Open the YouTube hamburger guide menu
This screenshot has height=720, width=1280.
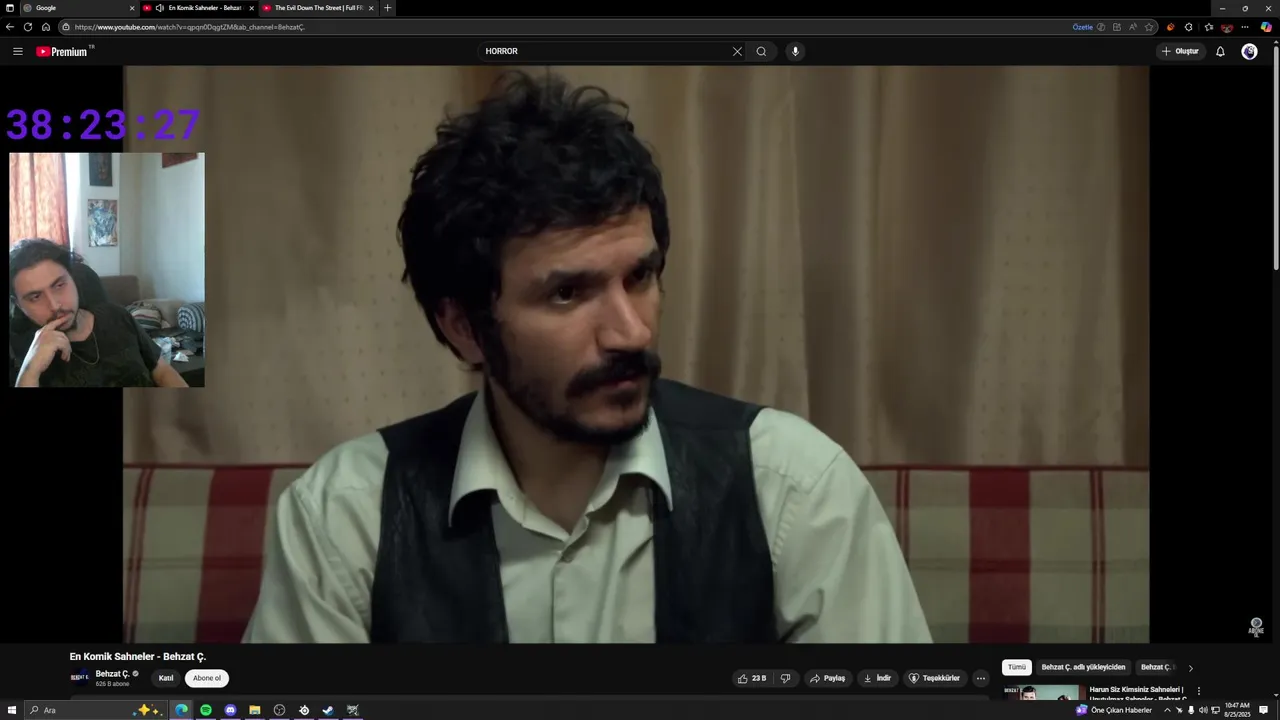(x=17, y=51)
